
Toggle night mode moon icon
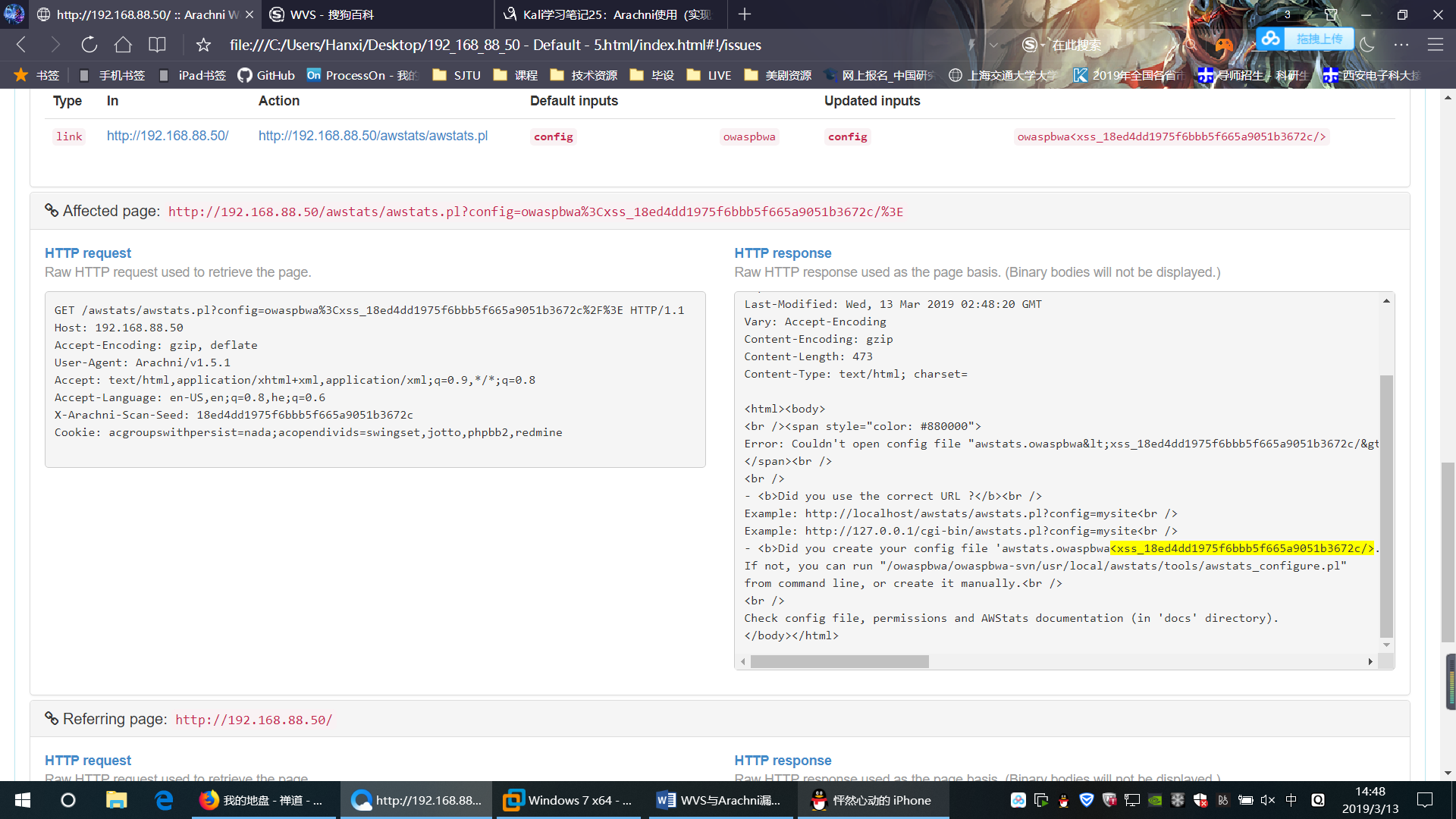click(x=1367, y=45)
